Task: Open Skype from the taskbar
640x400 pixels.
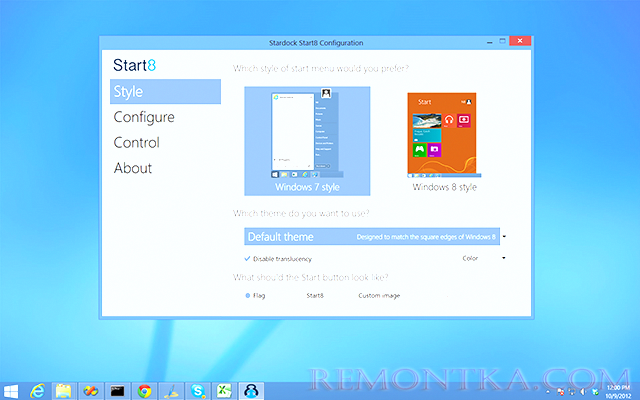Action: coord(198,391)
